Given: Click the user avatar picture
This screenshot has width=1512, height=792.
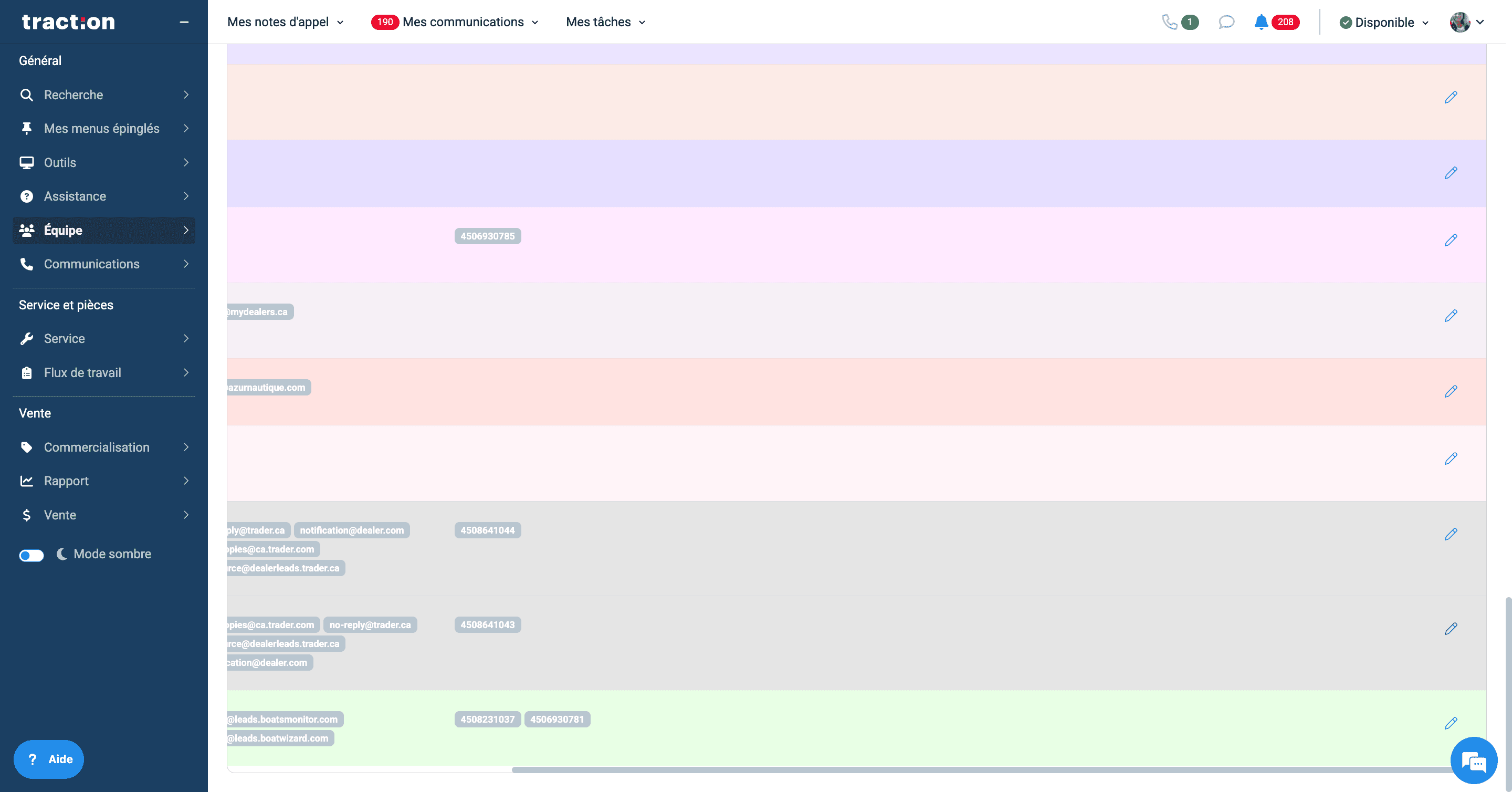Looking at the screenshot, I should [x=1459, y=22].
